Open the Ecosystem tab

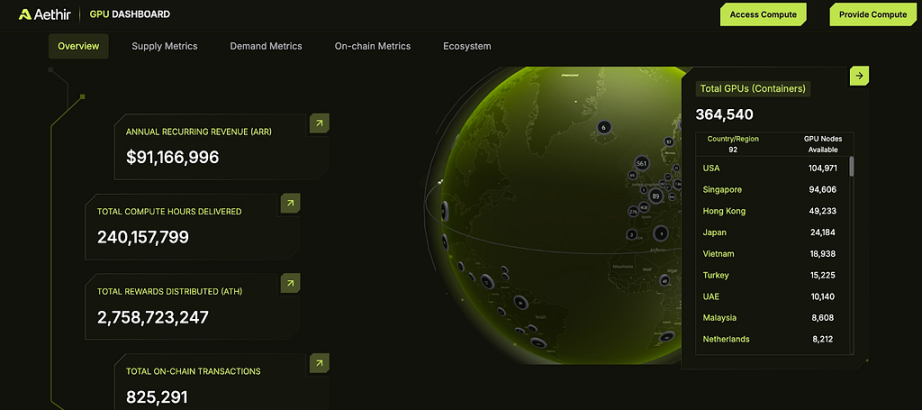tap(467, 46)
